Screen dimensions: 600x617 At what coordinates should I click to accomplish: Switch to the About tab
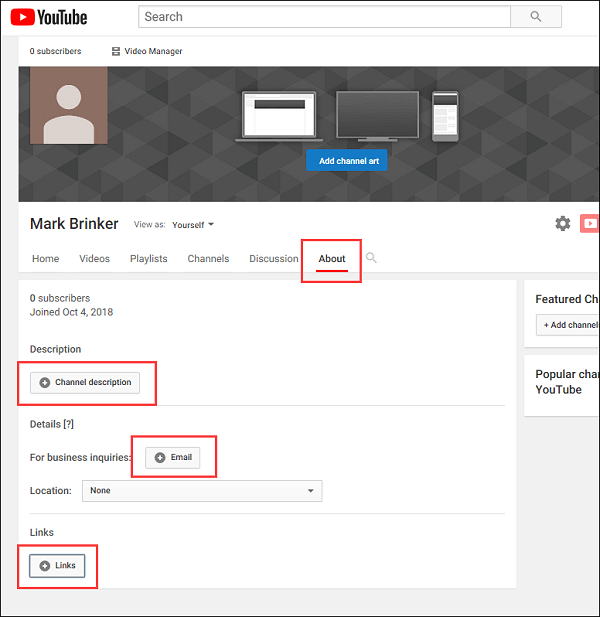(x=332, y=259)
